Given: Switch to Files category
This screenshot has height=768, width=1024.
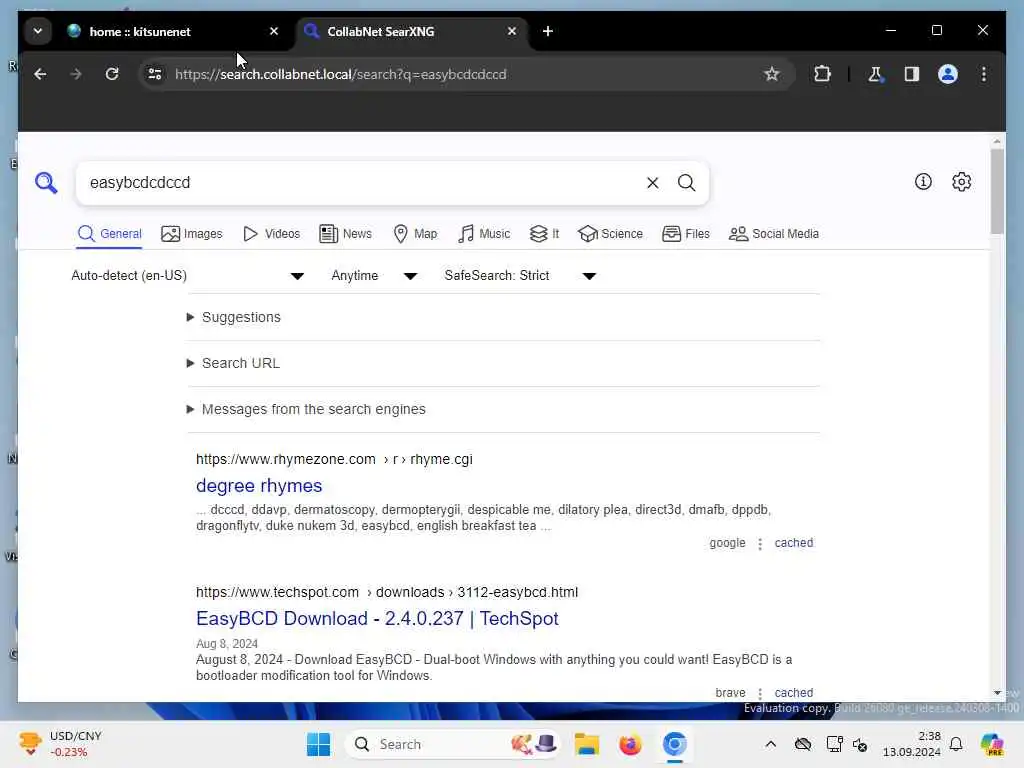Looking at the screenshot, I should click(686, 234).
